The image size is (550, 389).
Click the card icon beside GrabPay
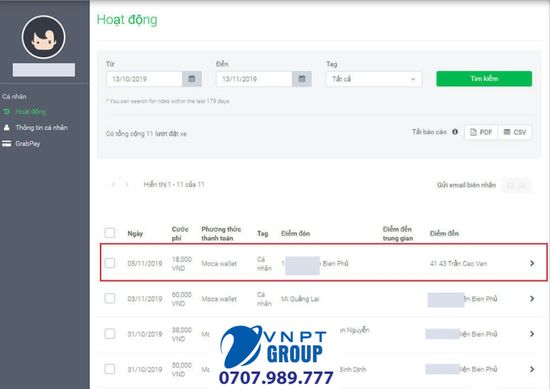pos(6,143)
